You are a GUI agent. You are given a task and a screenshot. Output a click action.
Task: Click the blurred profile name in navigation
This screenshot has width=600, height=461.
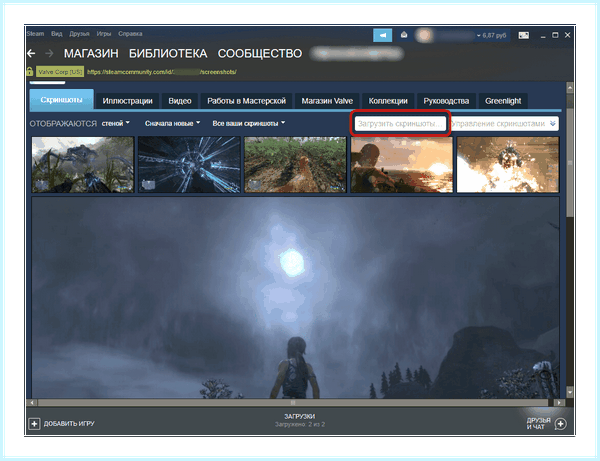click(x=357, y=54)
